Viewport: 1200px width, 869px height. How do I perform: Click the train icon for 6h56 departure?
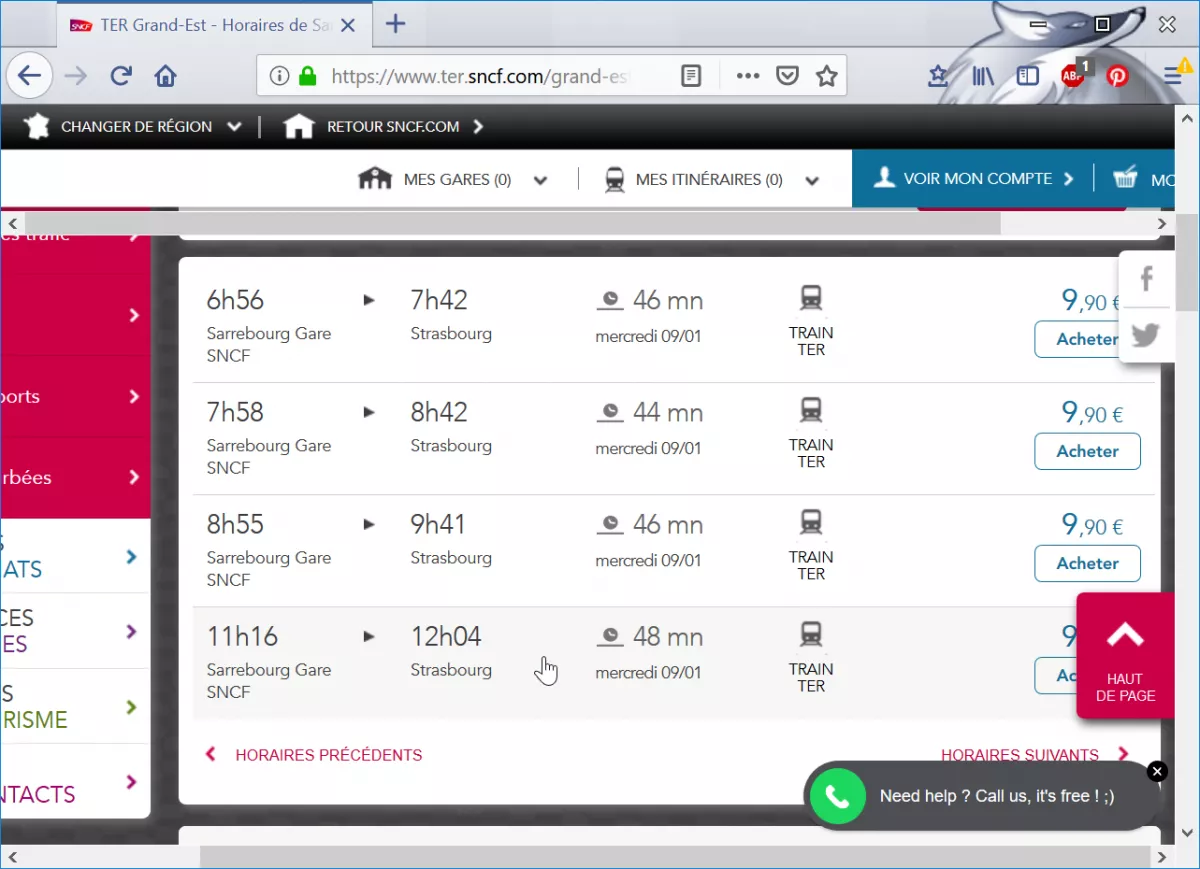(811, 298)
